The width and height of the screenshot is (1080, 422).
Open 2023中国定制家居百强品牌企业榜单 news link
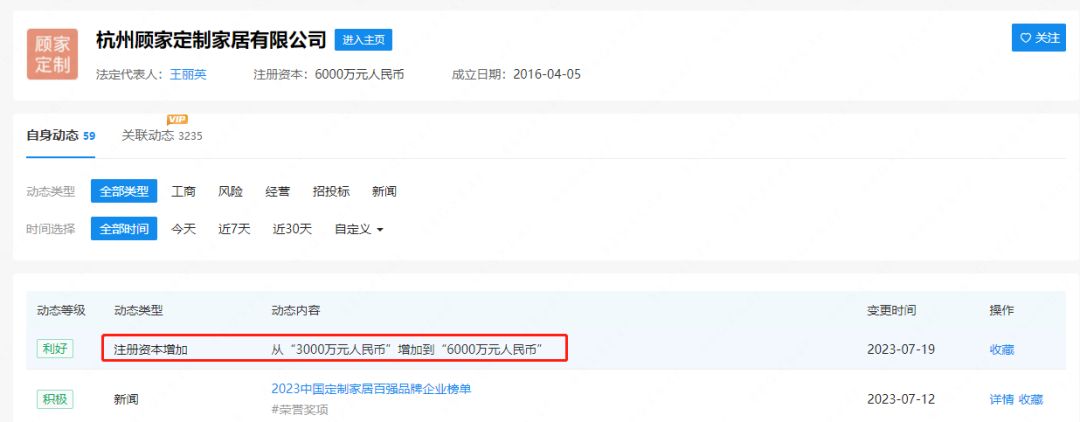coord(371,388)
